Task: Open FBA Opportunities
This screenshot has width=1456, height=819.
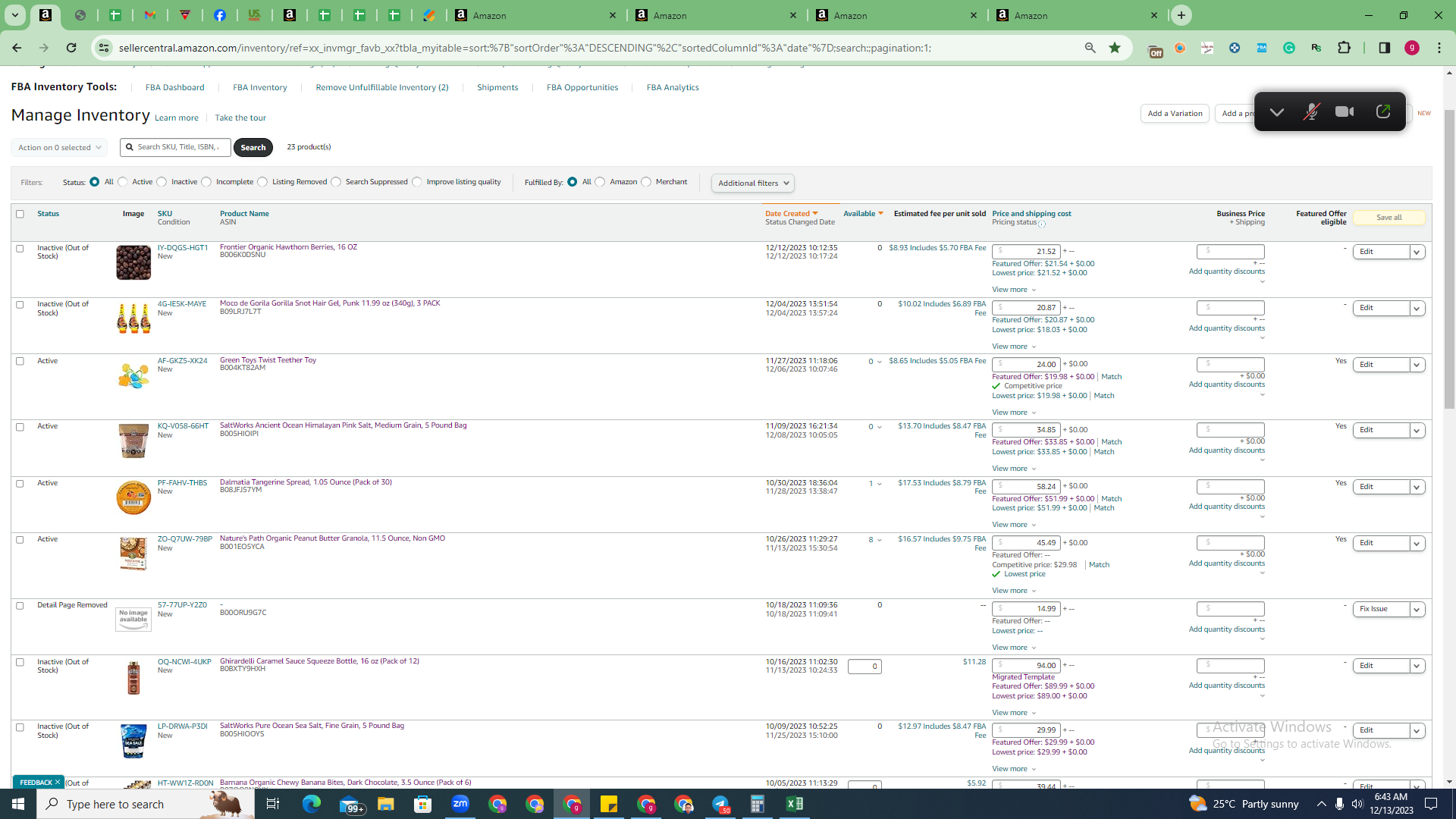Action: click(x=582, y=87)
